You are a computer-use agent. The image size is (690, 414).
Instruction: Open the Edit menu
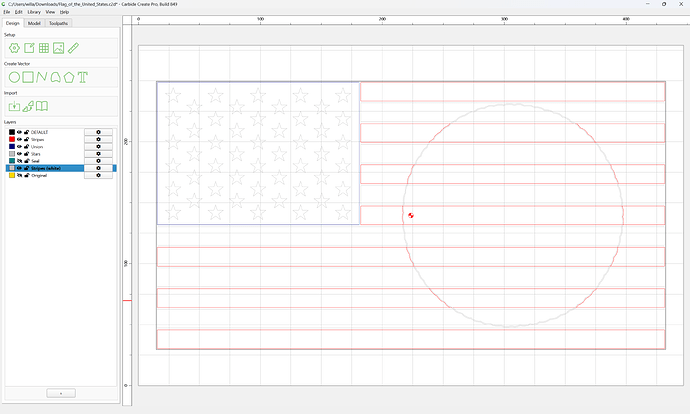tap(18, 12)
